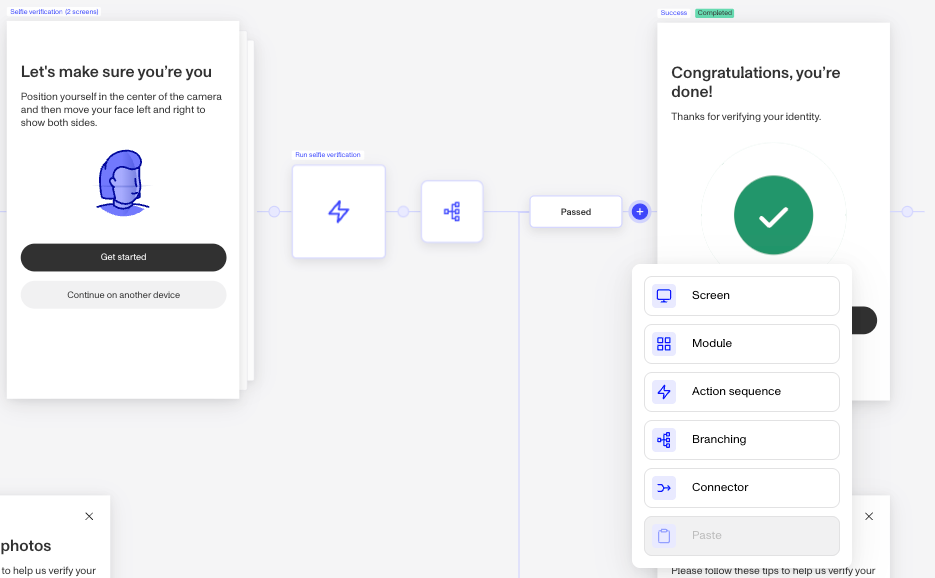935x578 pixels.
Task: Click the Paste clipboard icon
Action: (x=664, y=536)
